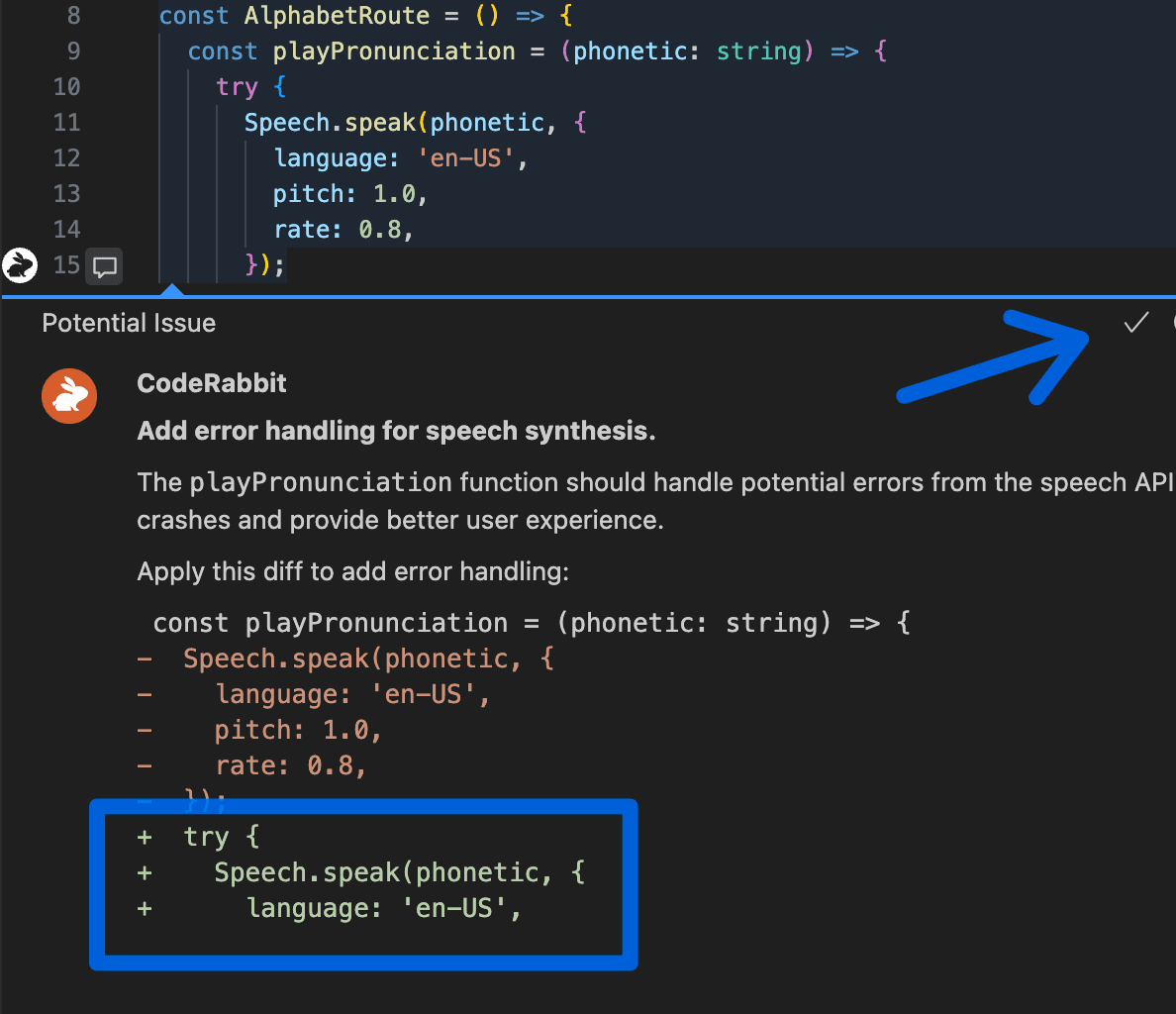Viewport: 1176px width, 1014px height.
Task: Click the removed "pitch: 1.0," diff line
Action: 298,730
